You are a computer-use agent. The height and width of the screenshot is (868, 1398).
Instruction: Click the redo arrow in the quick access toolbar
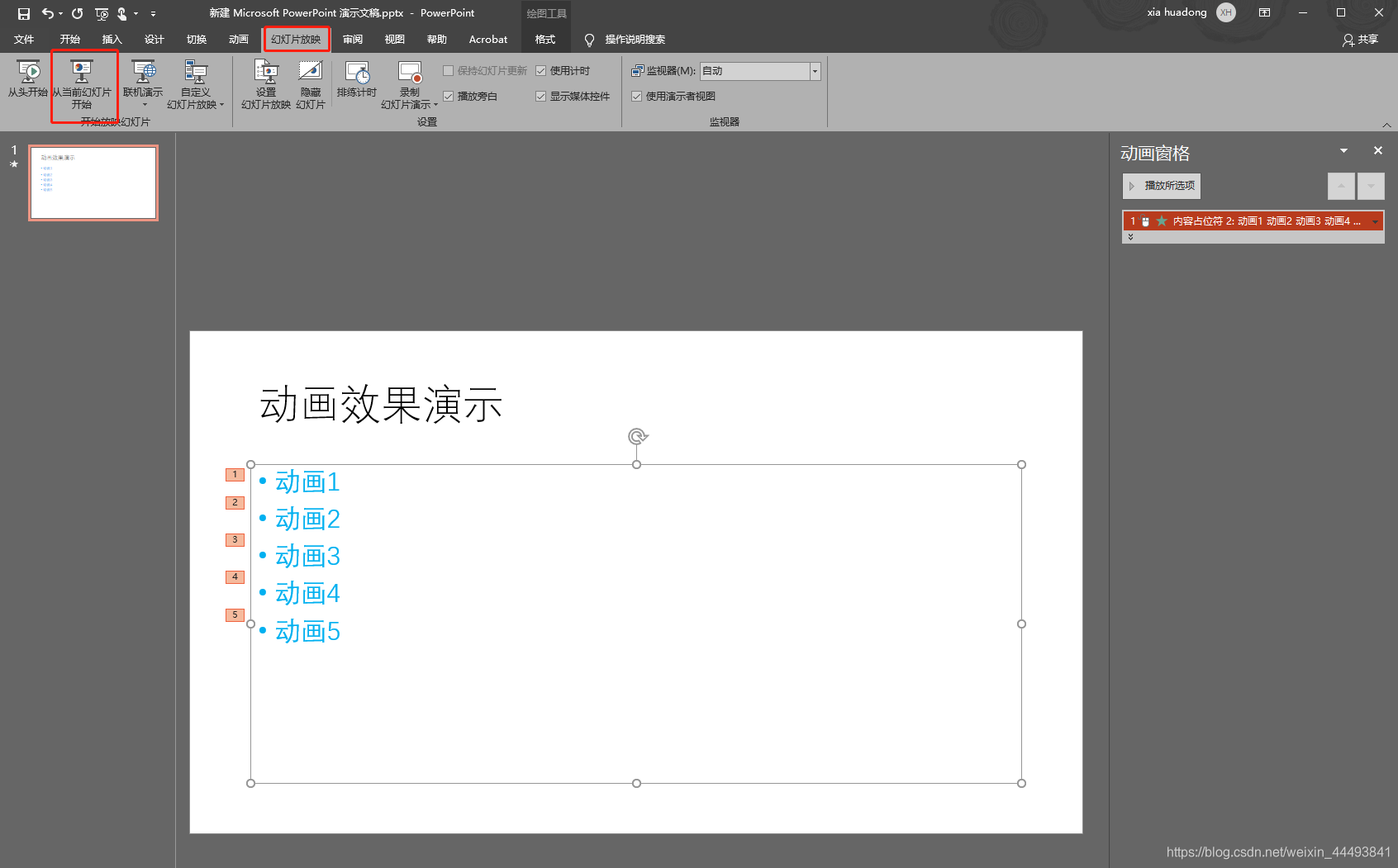78,13
